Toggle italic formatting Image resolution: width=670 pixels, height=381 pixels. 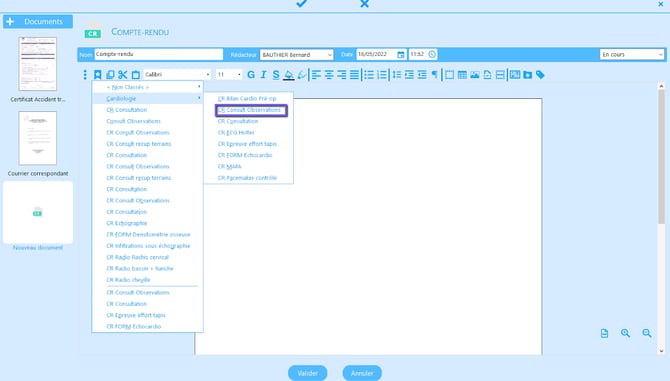tap(263, 75)
